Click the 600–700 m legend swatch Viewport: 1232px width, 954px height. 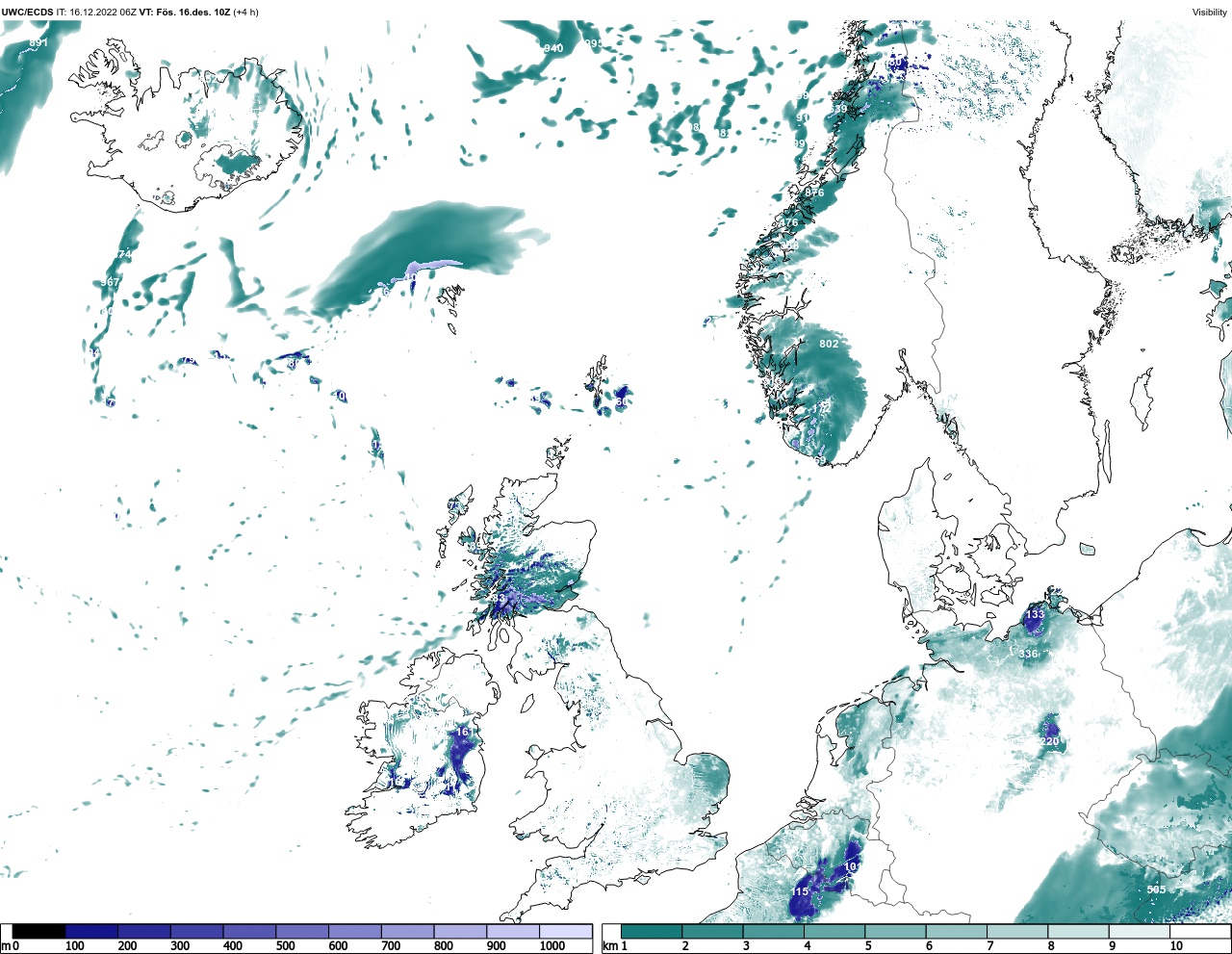[x=355, y=932]
